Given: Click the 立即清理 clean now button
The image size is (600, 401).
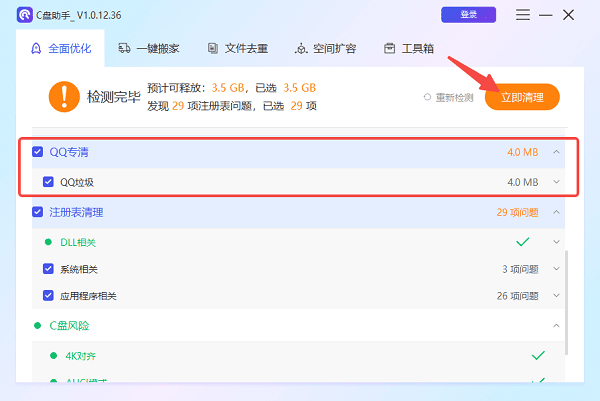Looking at the screenshot, I should tap(522, 97).
